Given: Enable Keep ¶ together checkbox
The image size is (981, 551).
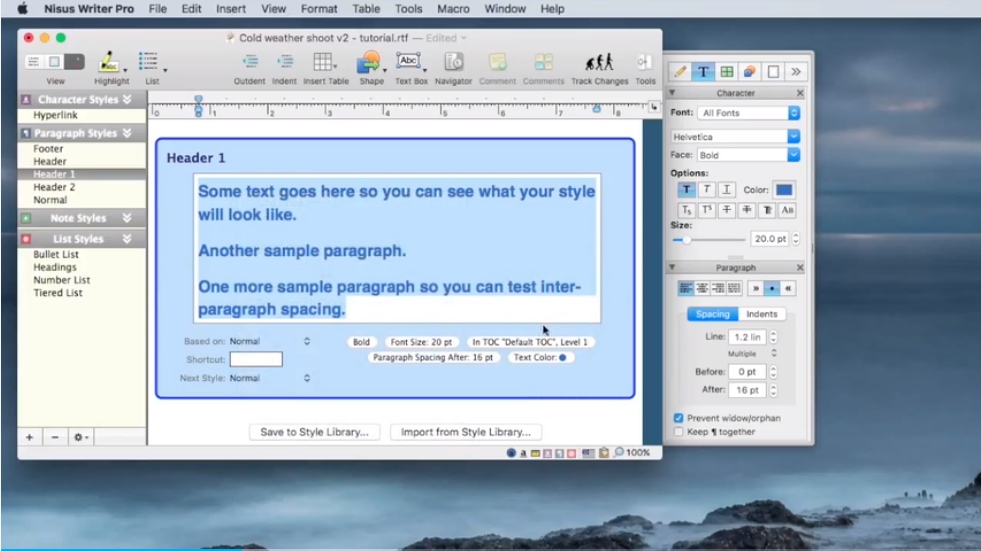Looking at the screenshot, I should (x=679, y=432).
